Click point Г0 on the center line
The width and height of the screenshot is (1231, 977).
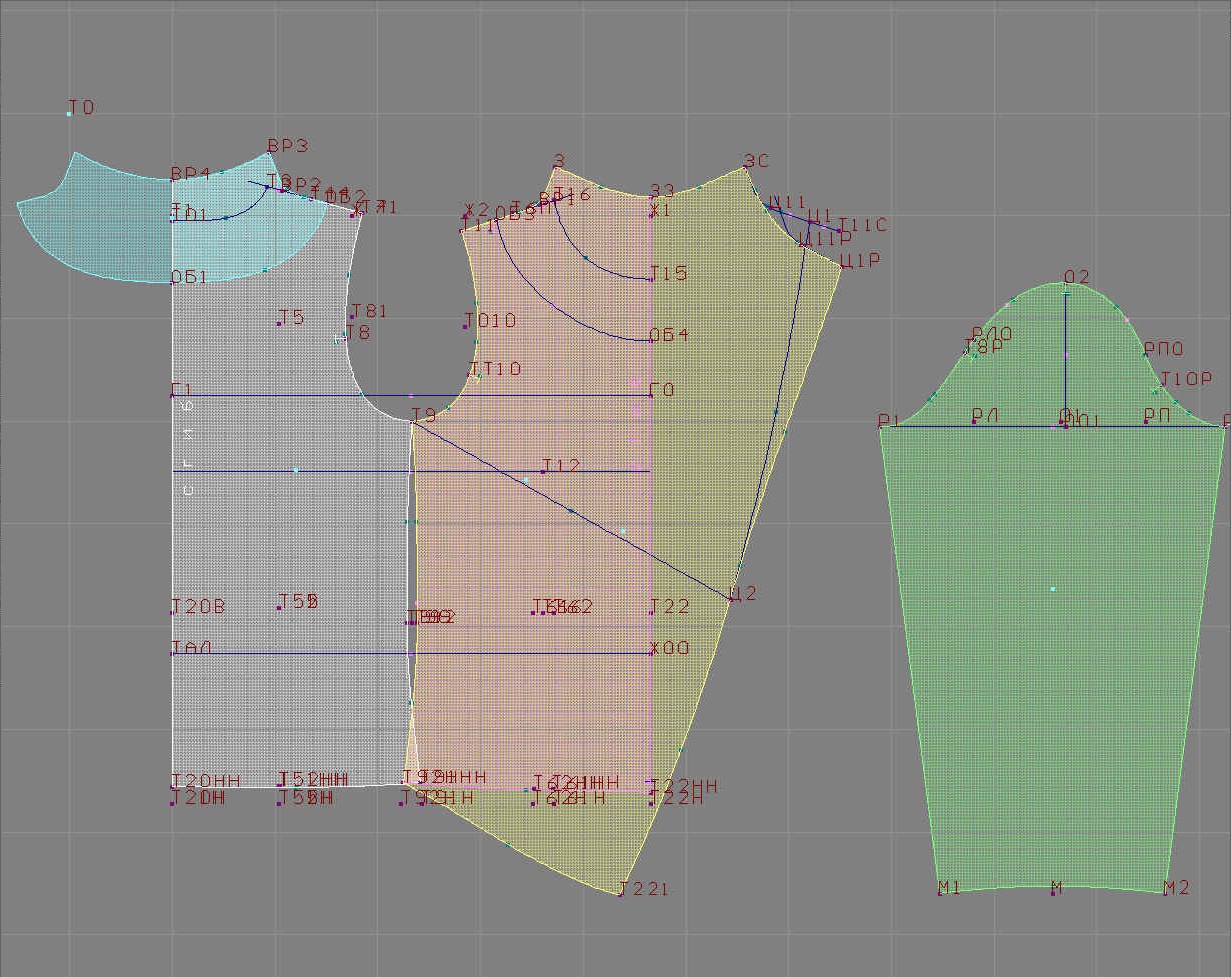(651, 395)
